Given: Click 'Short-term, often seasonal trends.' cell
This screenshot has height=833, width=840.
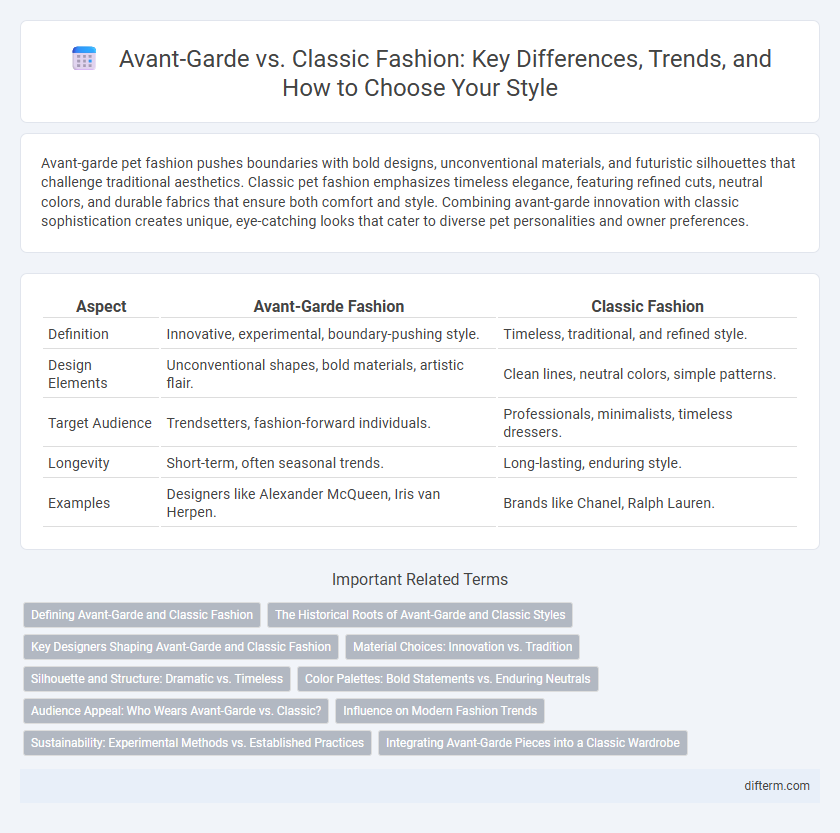Looking at the screenshot, I should (x=328, y=463).
